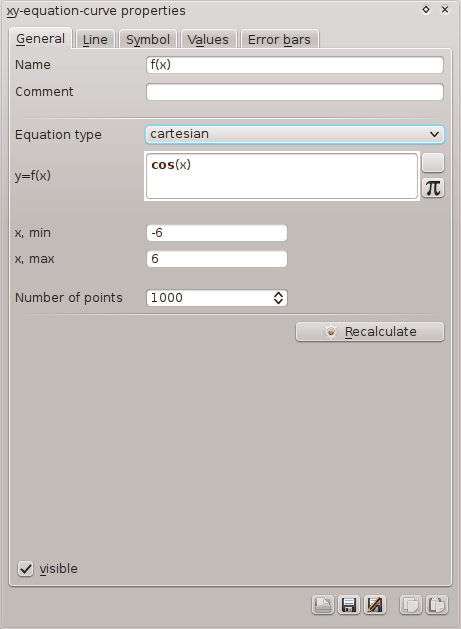Open the Error bars tab
Screen dimensions: 461x629
tap(279, 39)
